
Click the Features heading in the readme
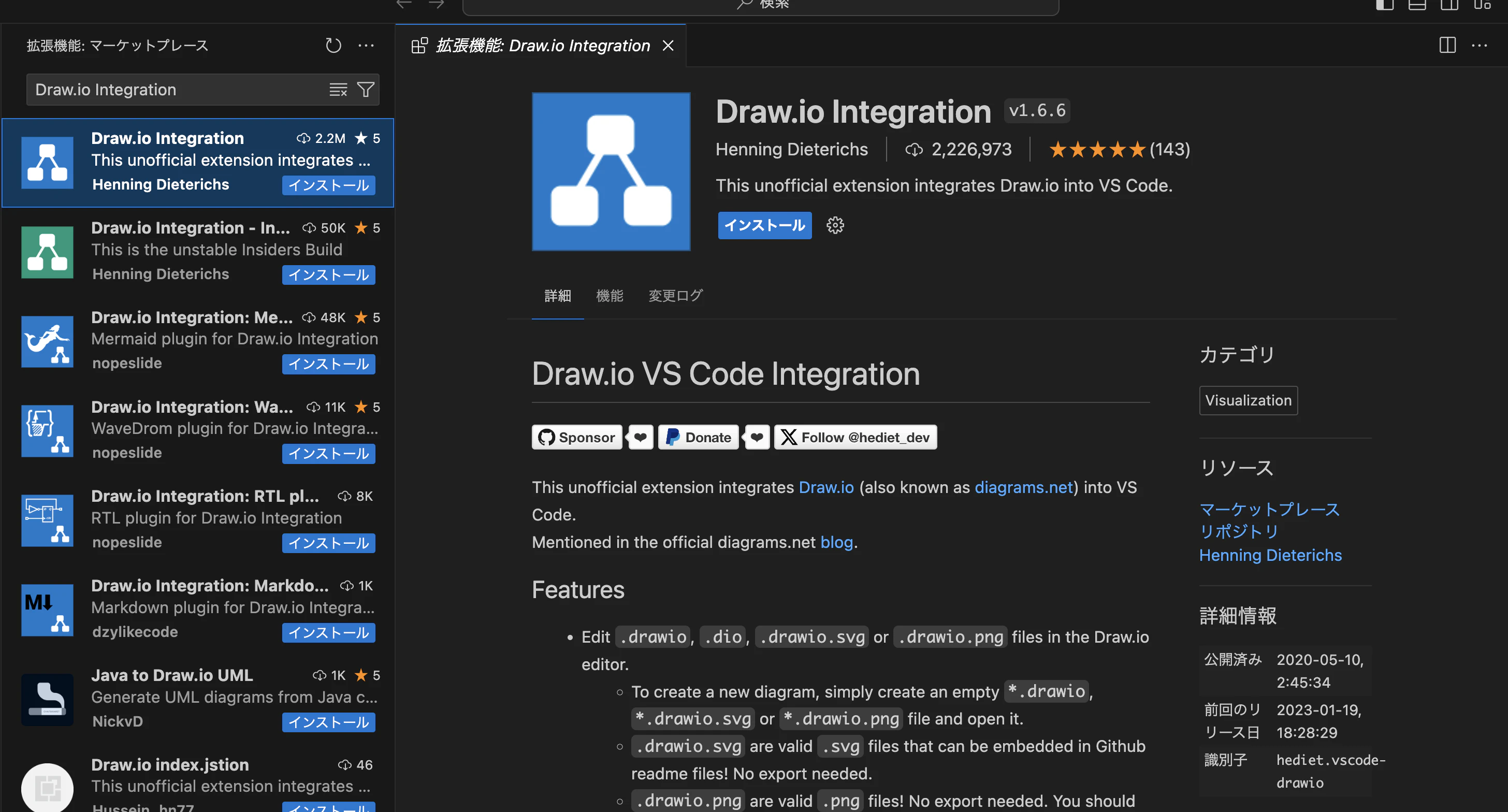(578, 589)
